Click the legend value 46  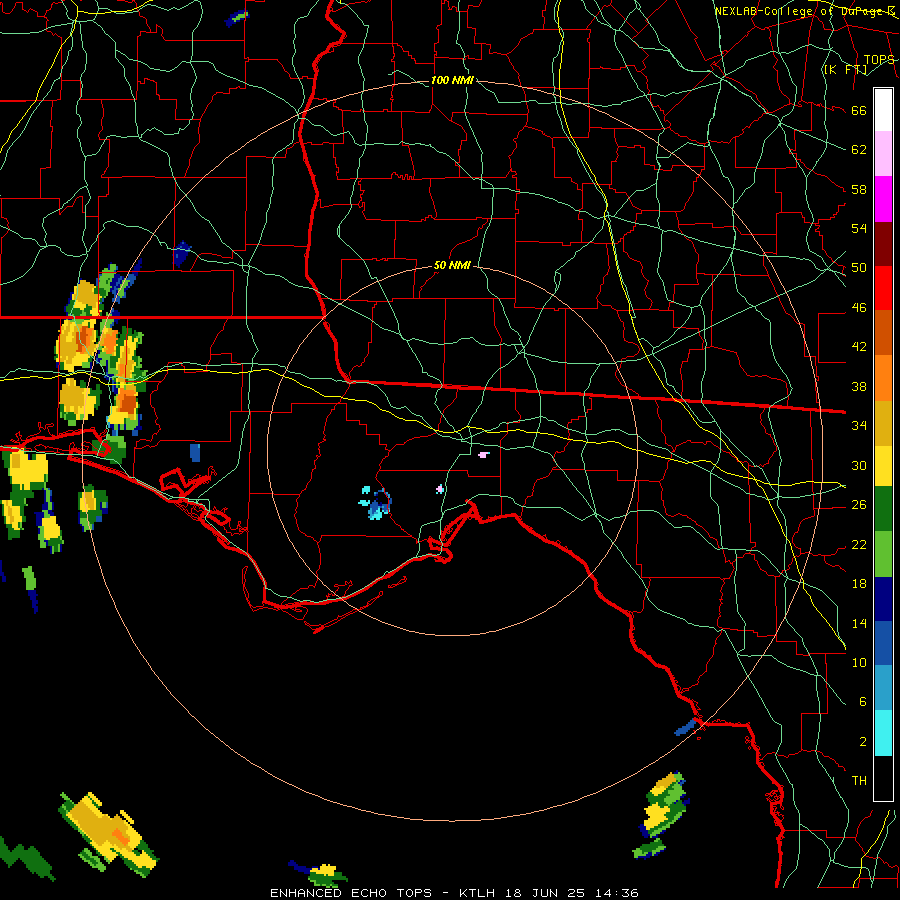click(859, 308)
